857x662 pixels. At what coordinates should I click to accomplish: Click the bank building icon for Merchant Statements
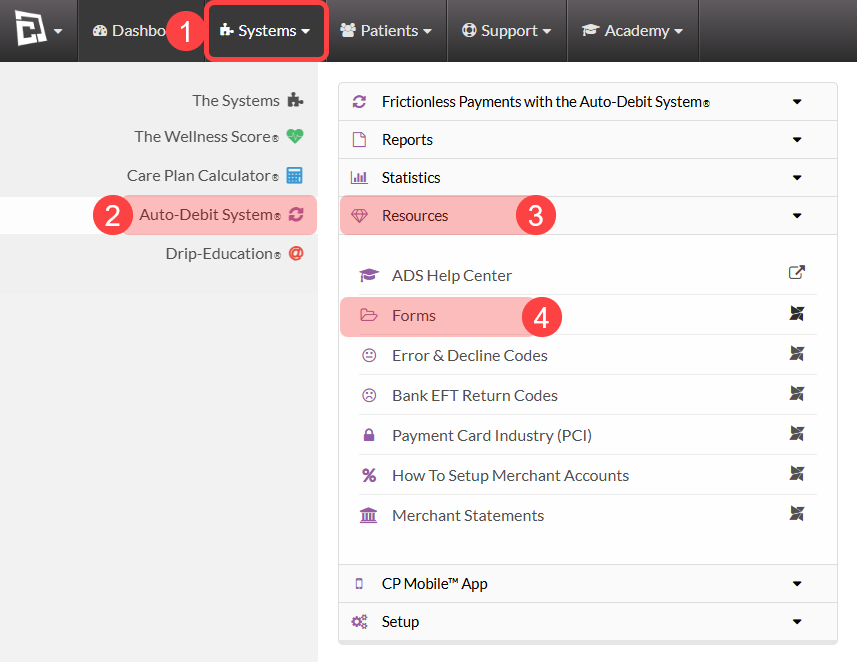368,515
